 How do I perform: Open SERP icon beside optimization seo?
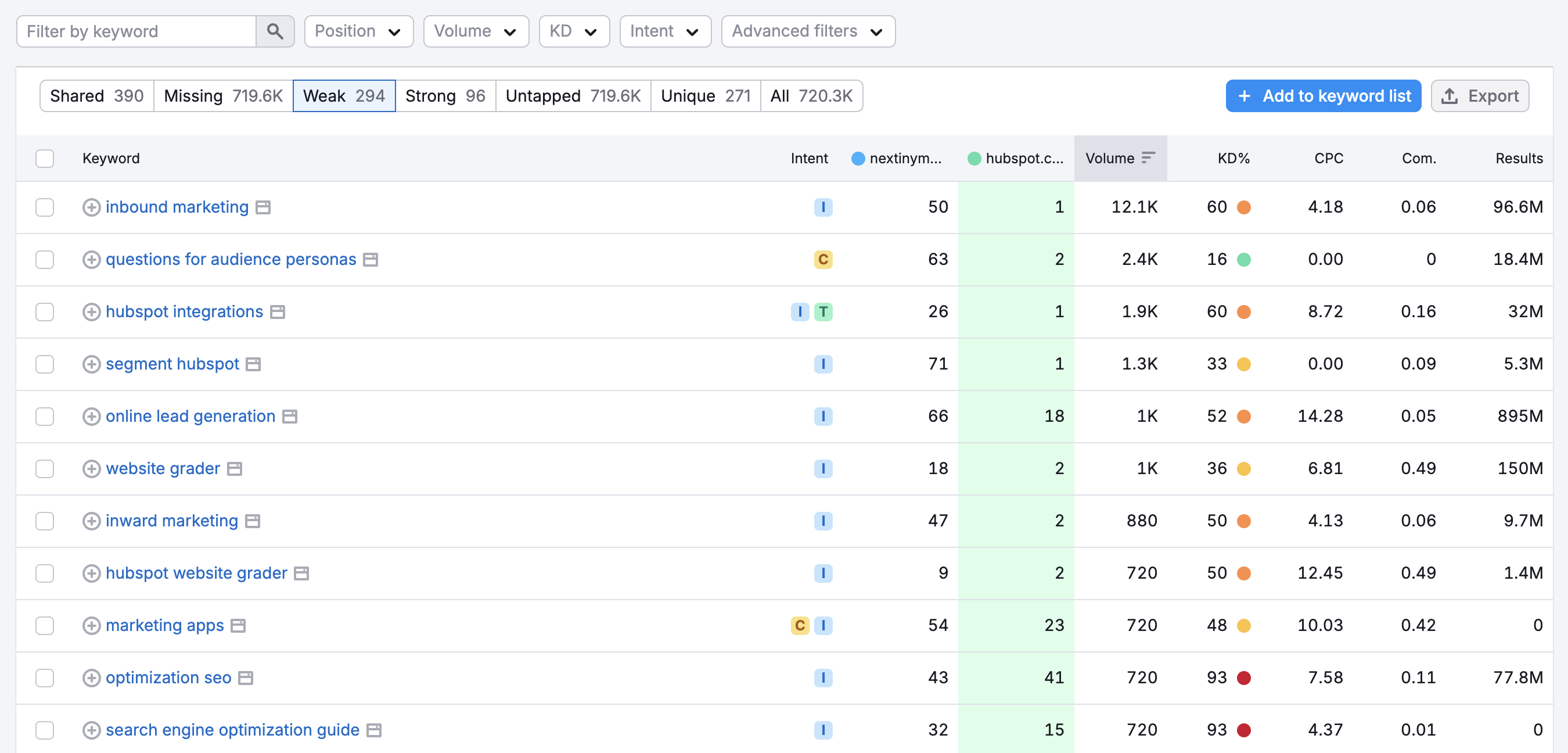click(245, 679)
